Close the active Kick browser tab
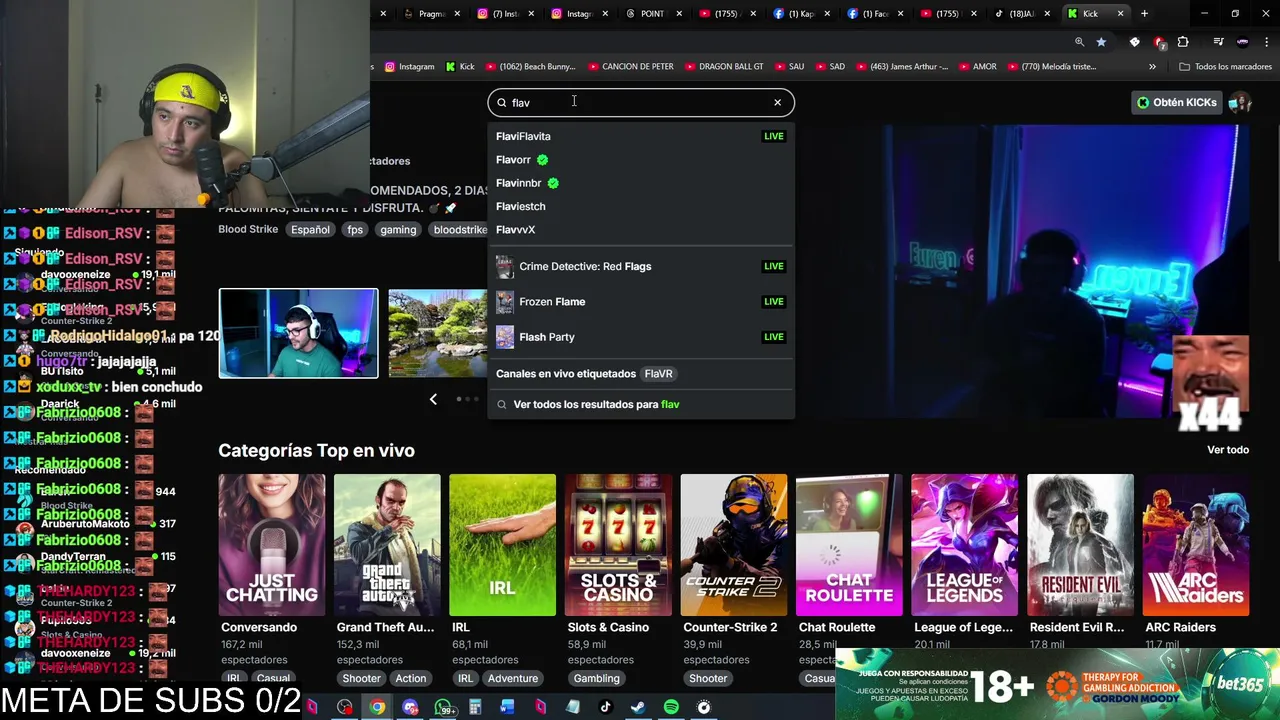 [1120, 14]
